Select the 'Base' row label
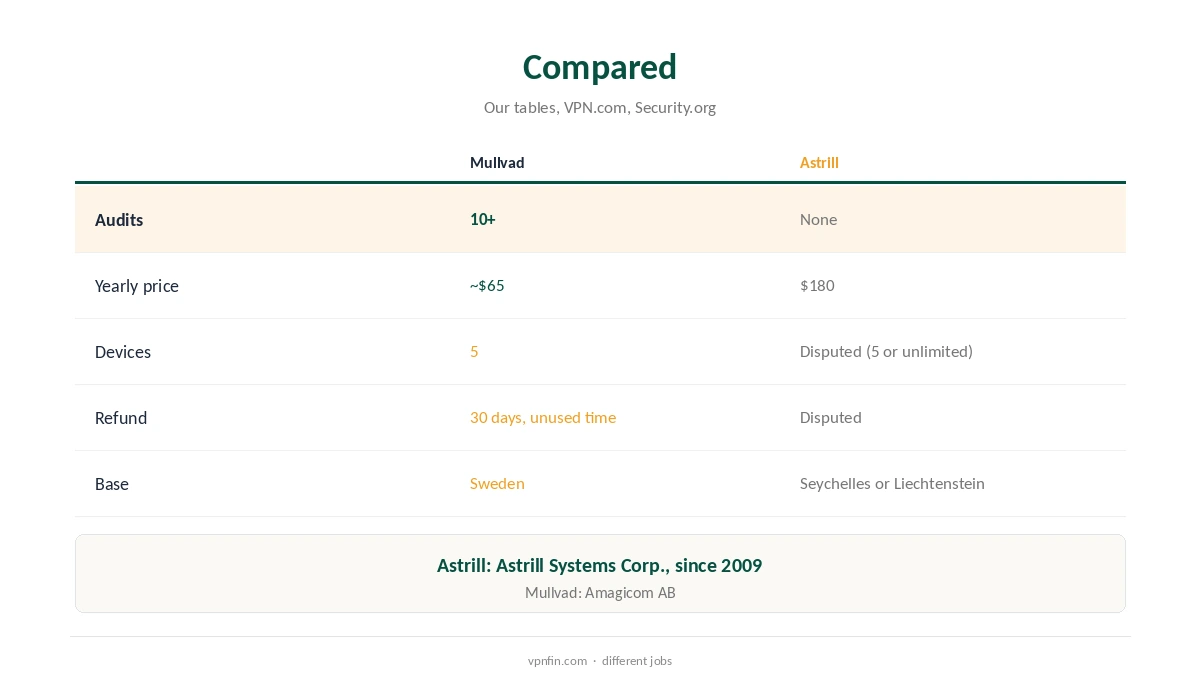This screenshot has width=1200, height=680. [112, 484]
